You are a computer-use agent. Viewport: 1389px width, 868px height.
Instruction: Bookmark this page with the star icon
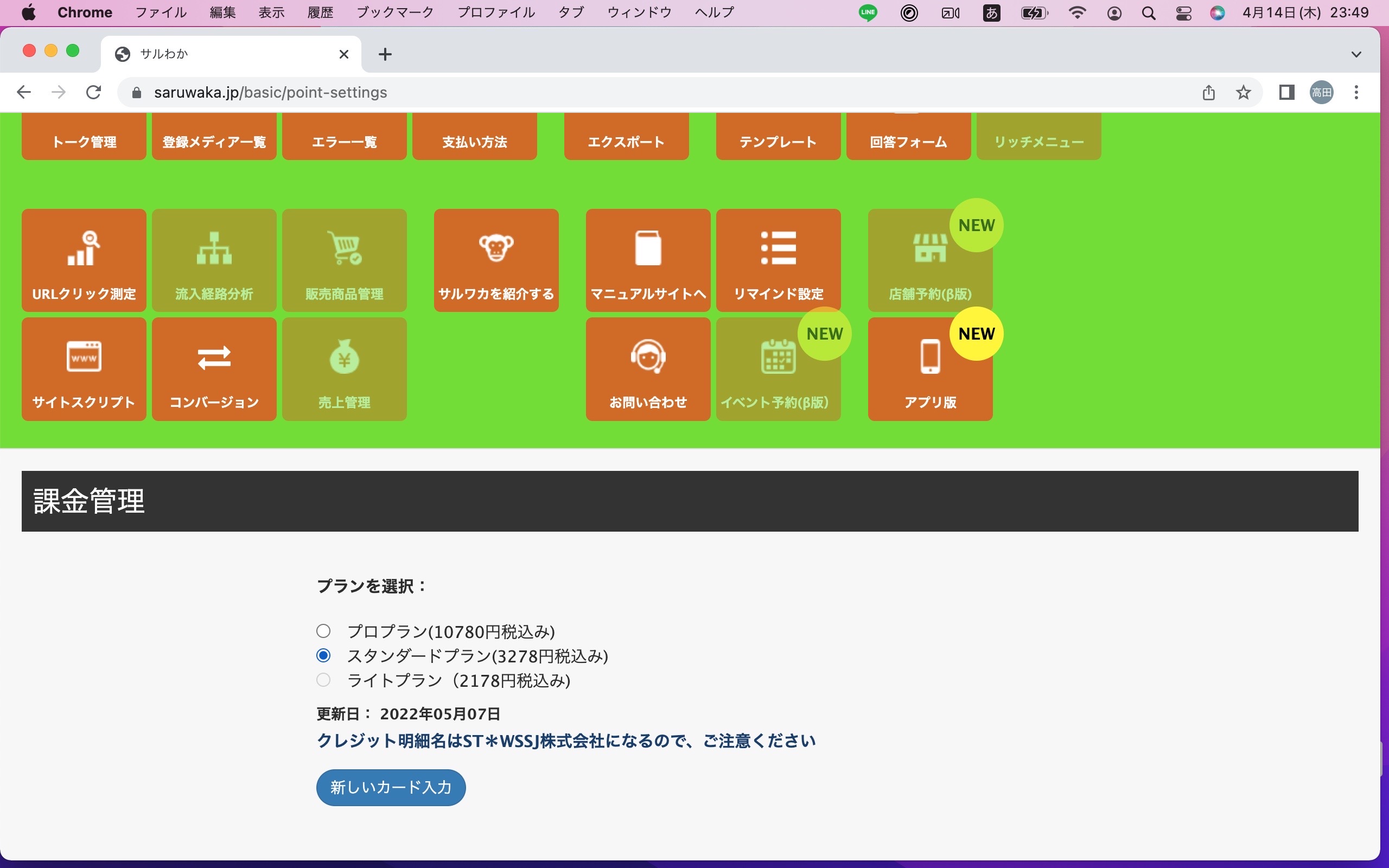[x=1243, y=92]
